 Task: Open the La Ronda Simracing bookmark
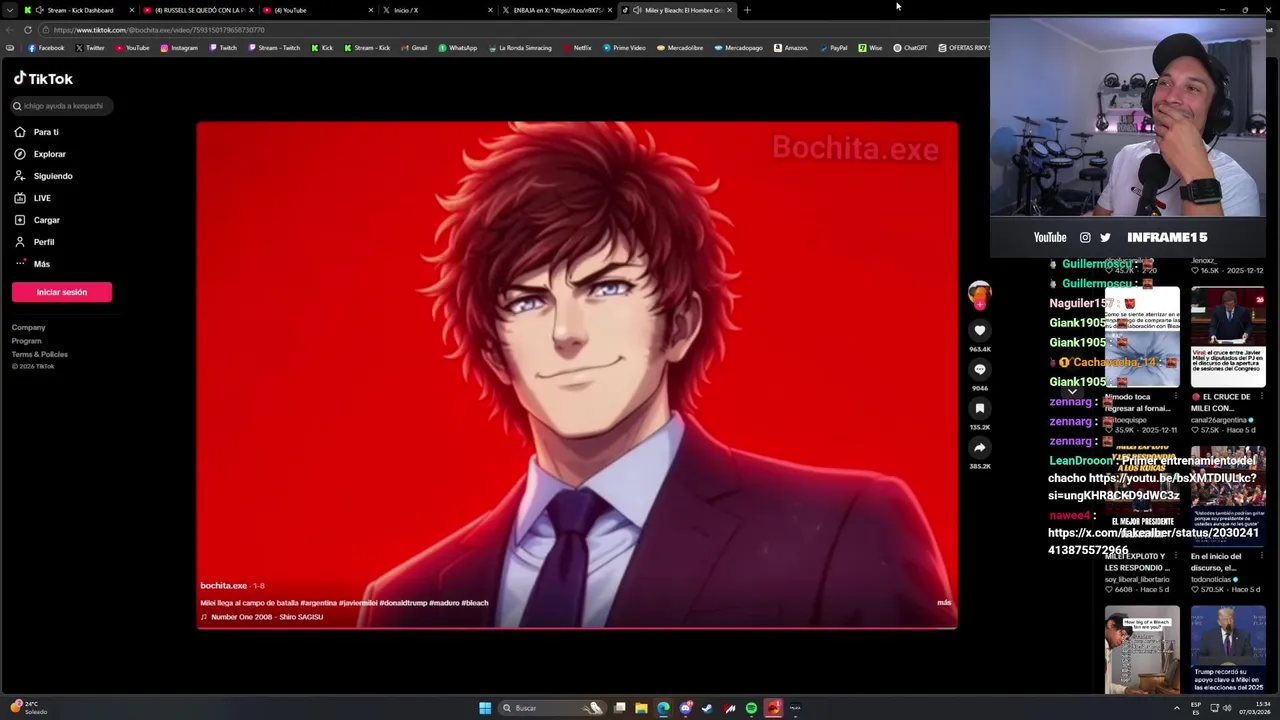coord(520,48)
